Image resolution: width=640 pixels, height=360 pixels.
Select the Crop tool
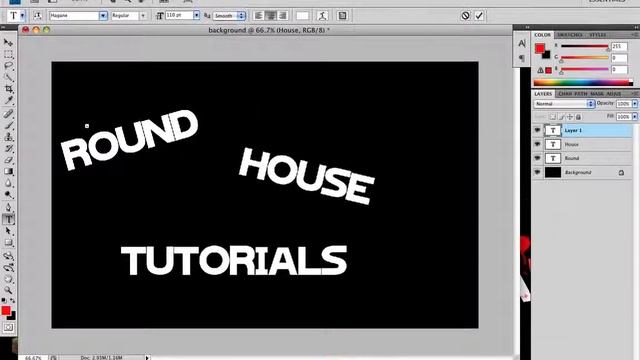(8, 89)
